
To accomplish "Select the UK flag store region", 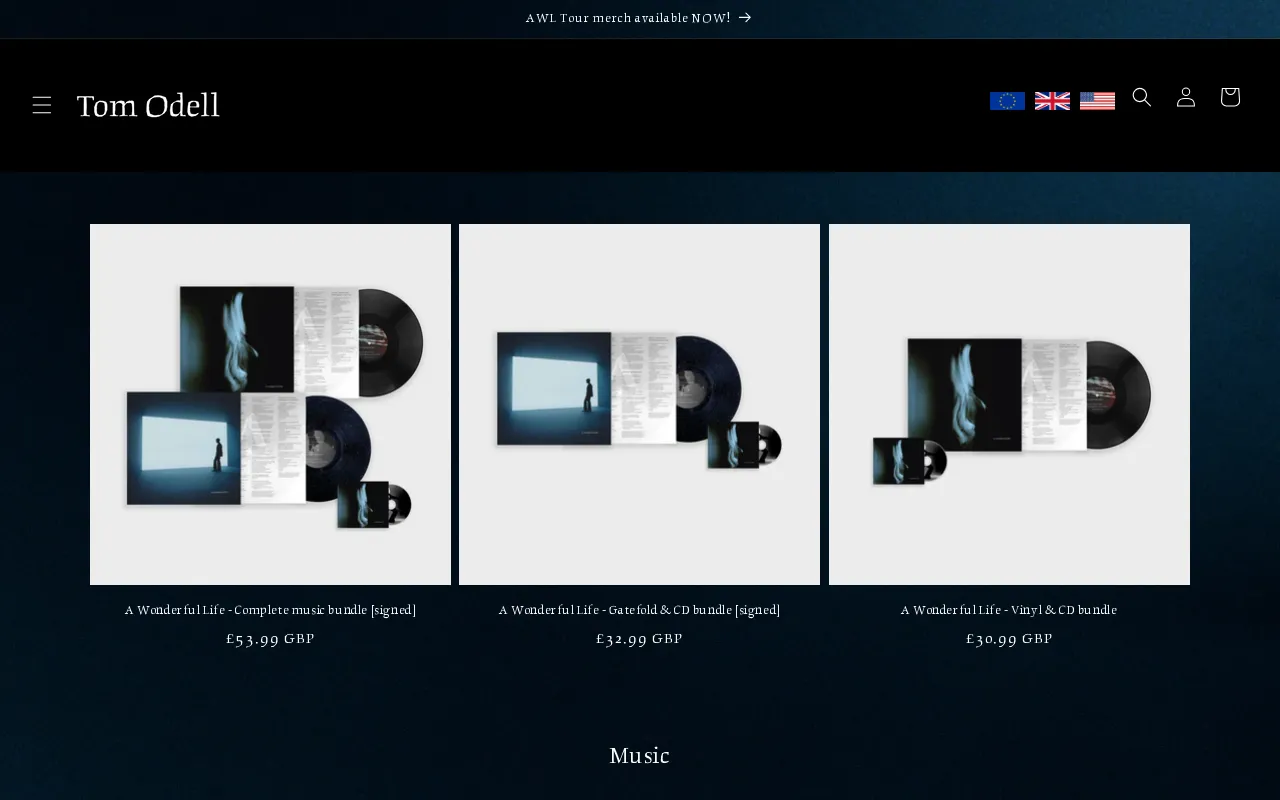I will click(1052, 100).
